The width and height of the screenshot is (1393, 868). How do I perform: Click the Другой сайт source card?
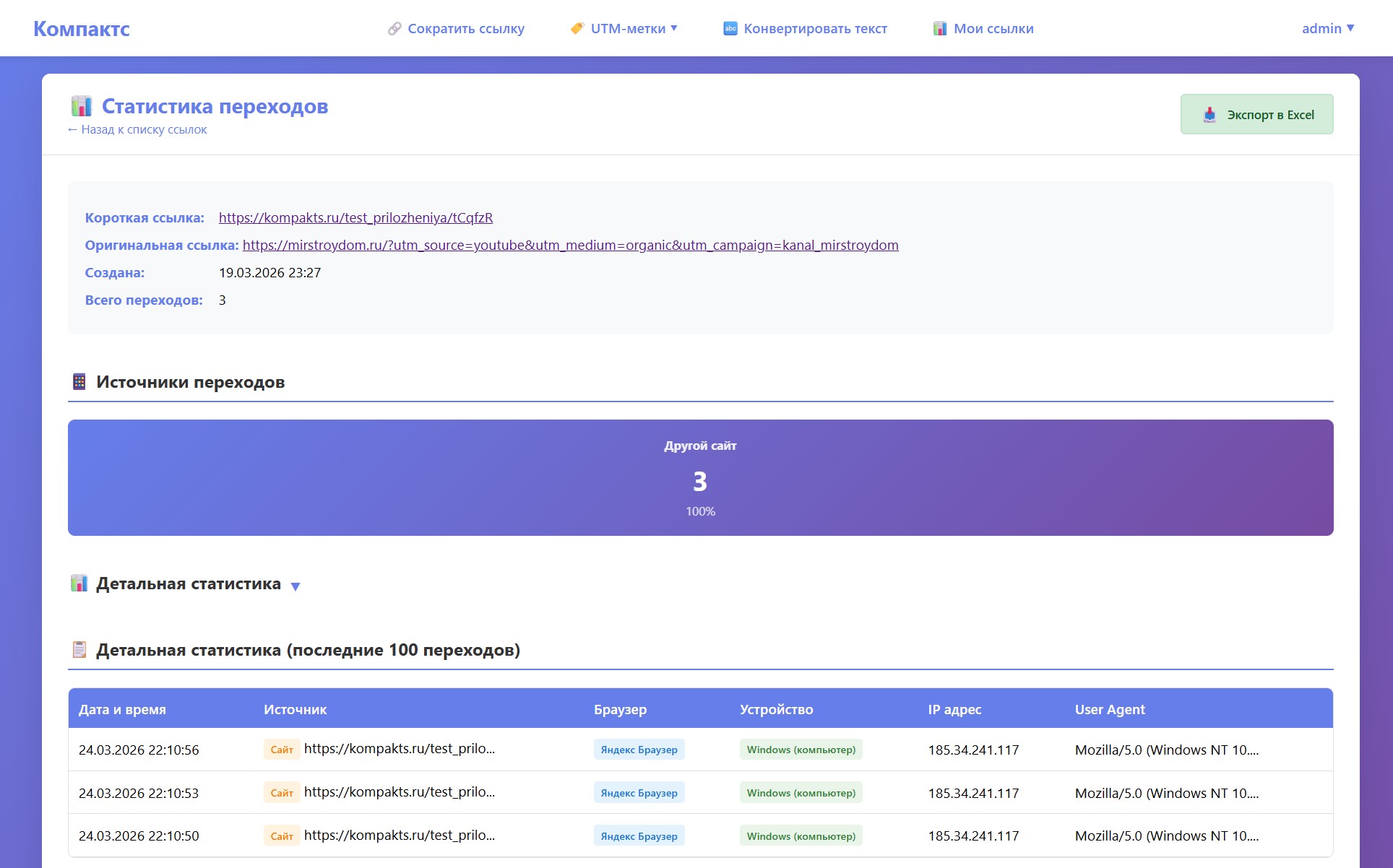coord(700,477)
